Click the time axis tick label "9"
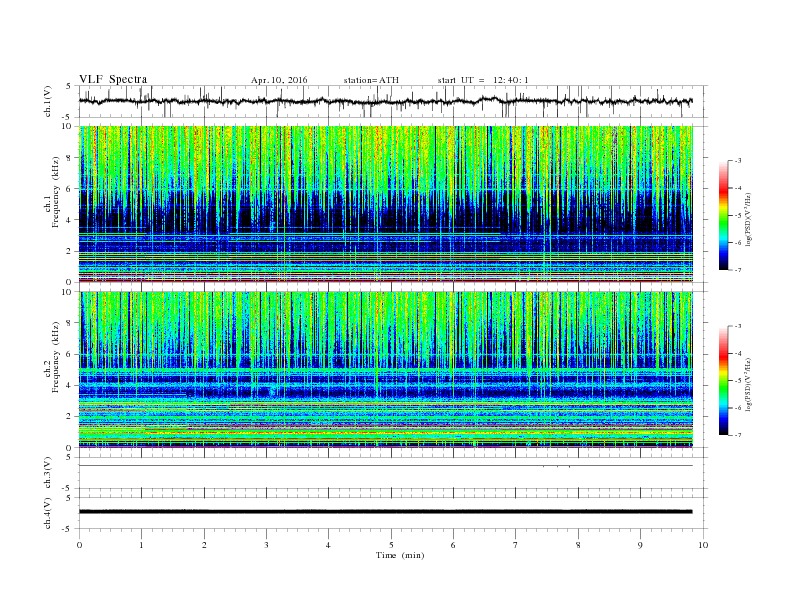Screen dimensions: 792x612 (x=640, y=545)
